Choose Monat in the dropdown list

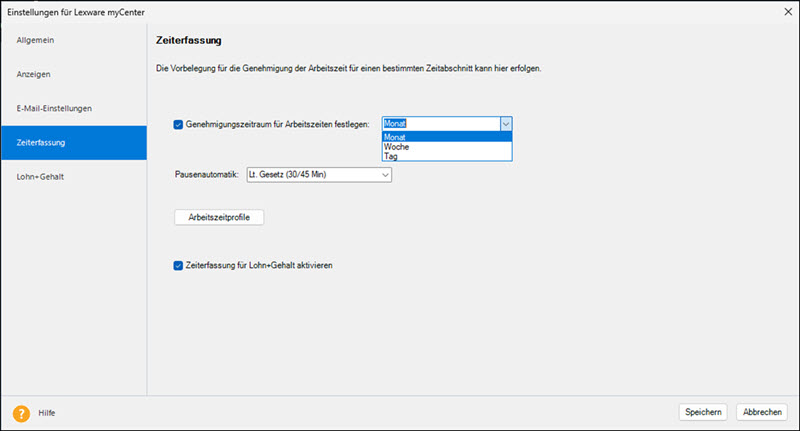pyautogui.click(x=447, y=137)
